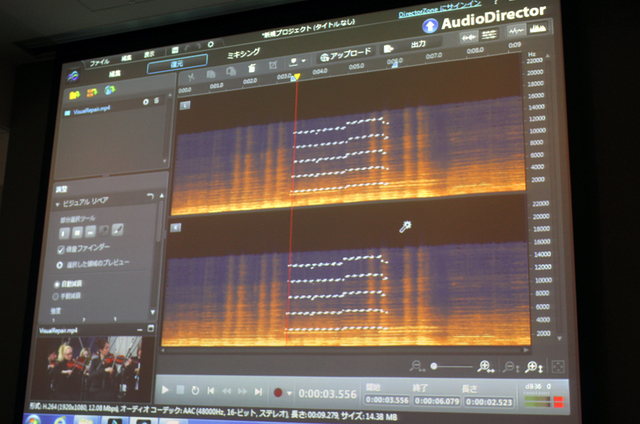
Task: Click the 出力 export button
Action: tap(418, 45)
